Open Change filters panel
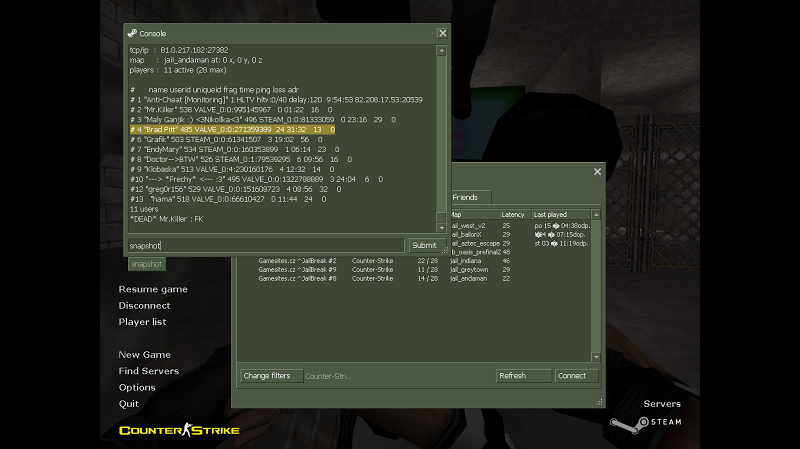The width and height of the screenshot is (800, 449). tap(271, 376)
